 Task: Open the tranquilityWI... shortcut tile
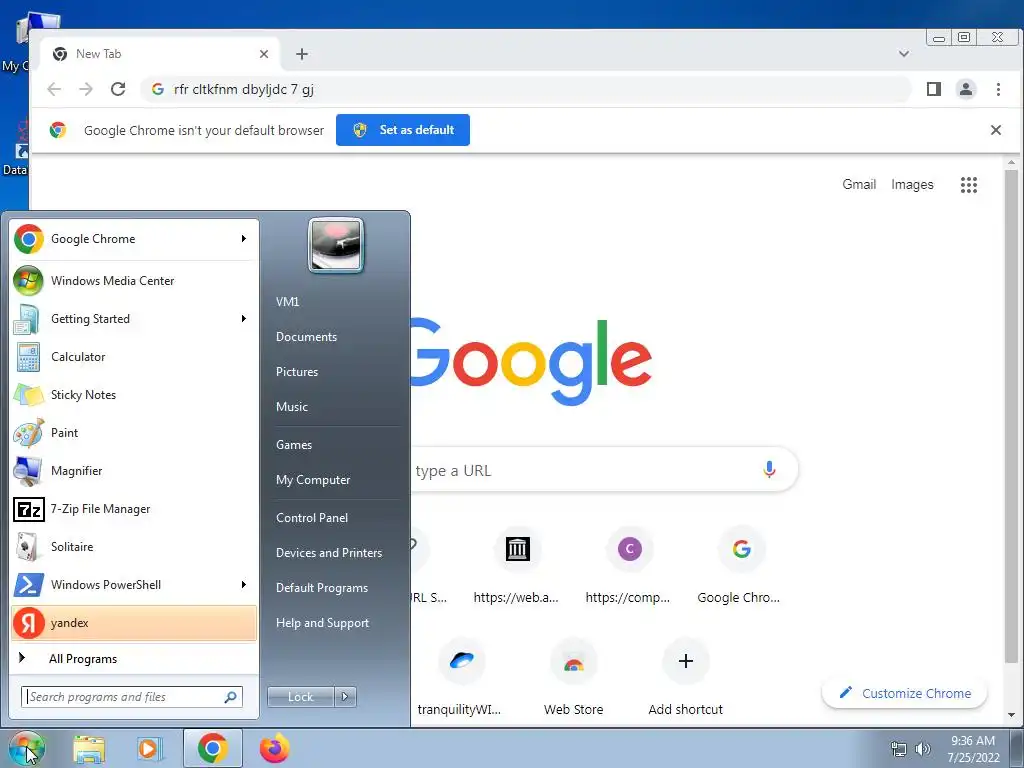460,679
